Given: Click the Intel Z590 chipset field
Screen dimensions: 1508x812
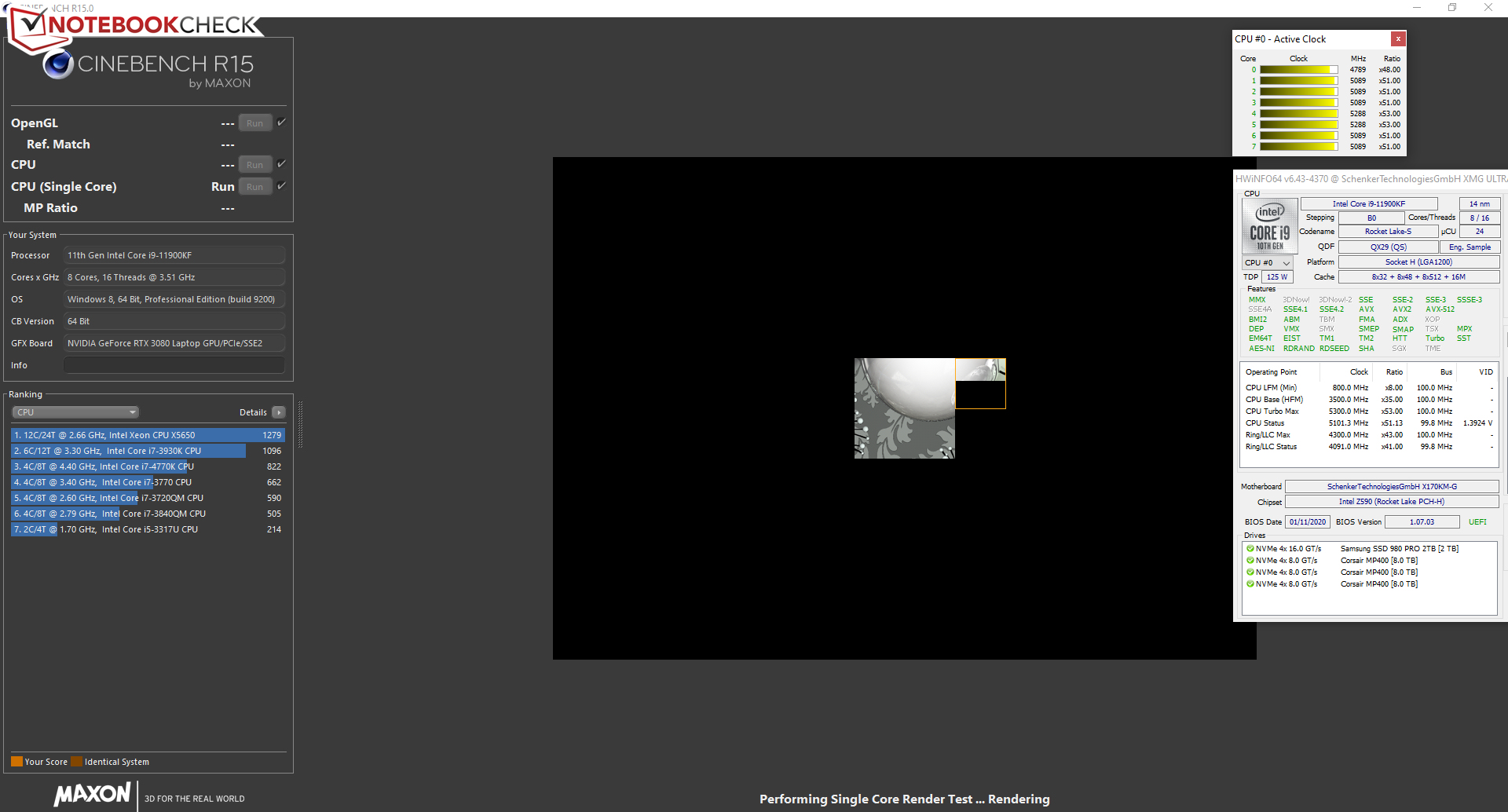Looking at the screenshot, I should click(1391, 502).
